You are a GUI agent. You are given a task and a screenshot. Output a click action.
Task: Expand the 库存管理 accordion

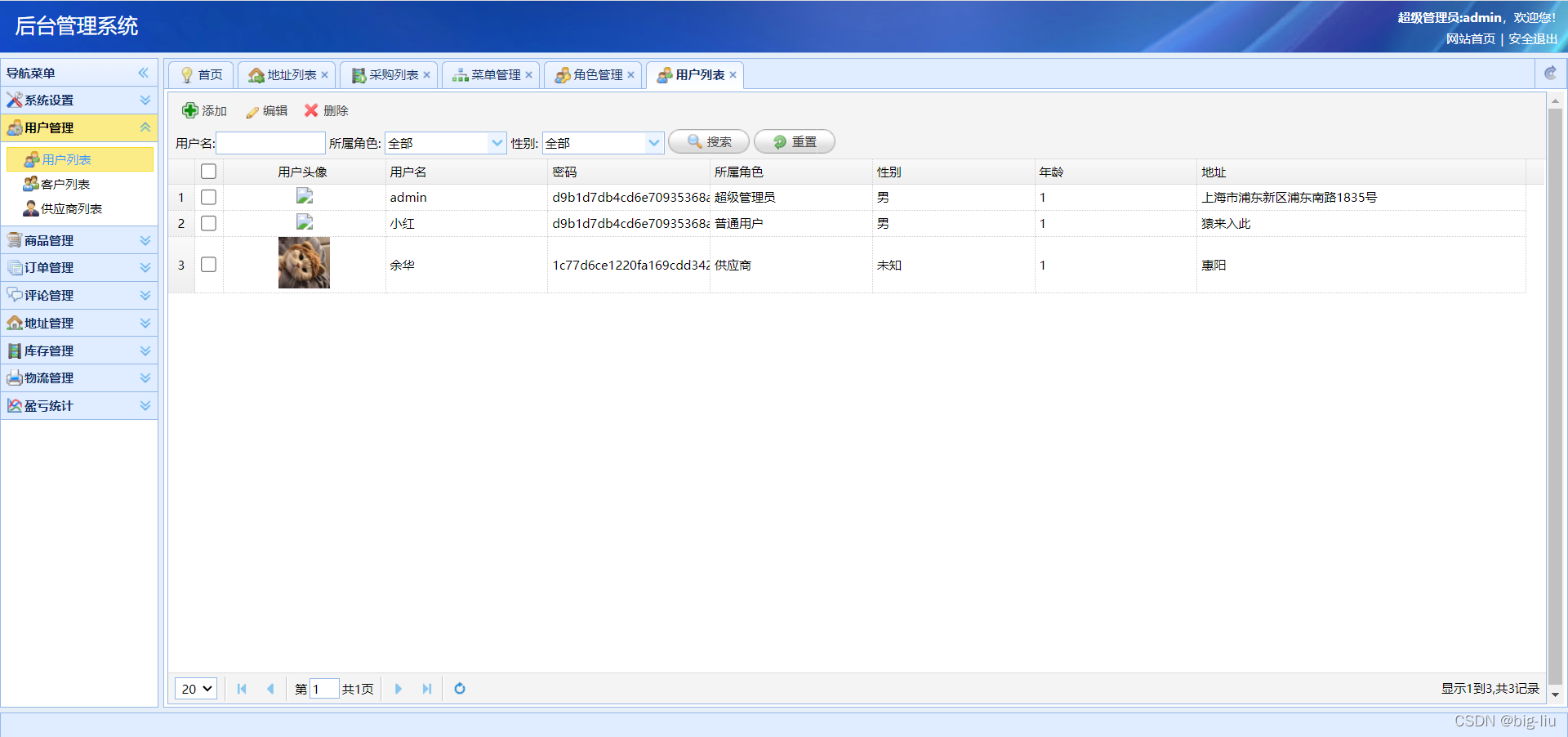click(79, 351)
